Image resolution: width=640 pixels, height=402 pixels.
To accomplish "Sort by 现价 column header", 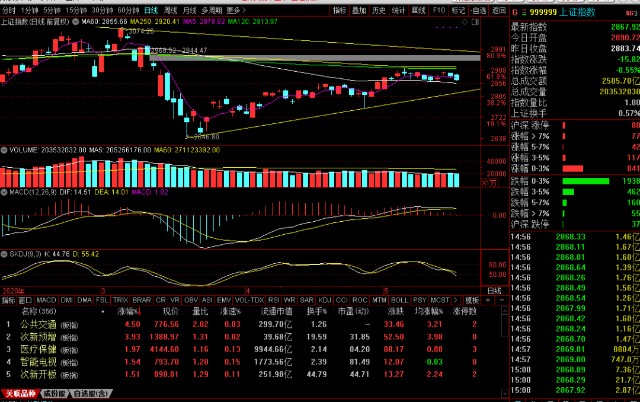I will point(171,312).
